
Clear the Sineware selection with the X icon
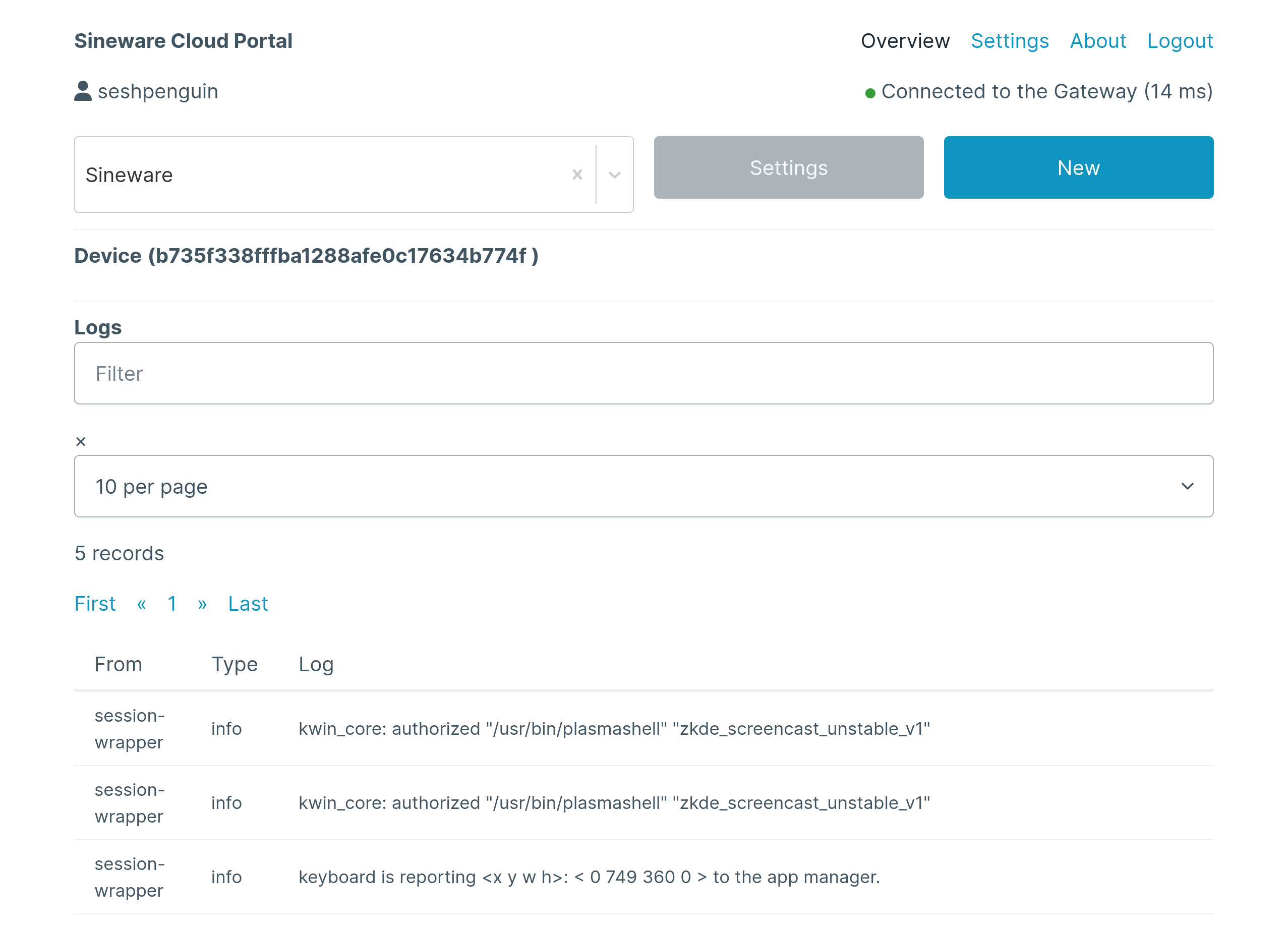577,175
